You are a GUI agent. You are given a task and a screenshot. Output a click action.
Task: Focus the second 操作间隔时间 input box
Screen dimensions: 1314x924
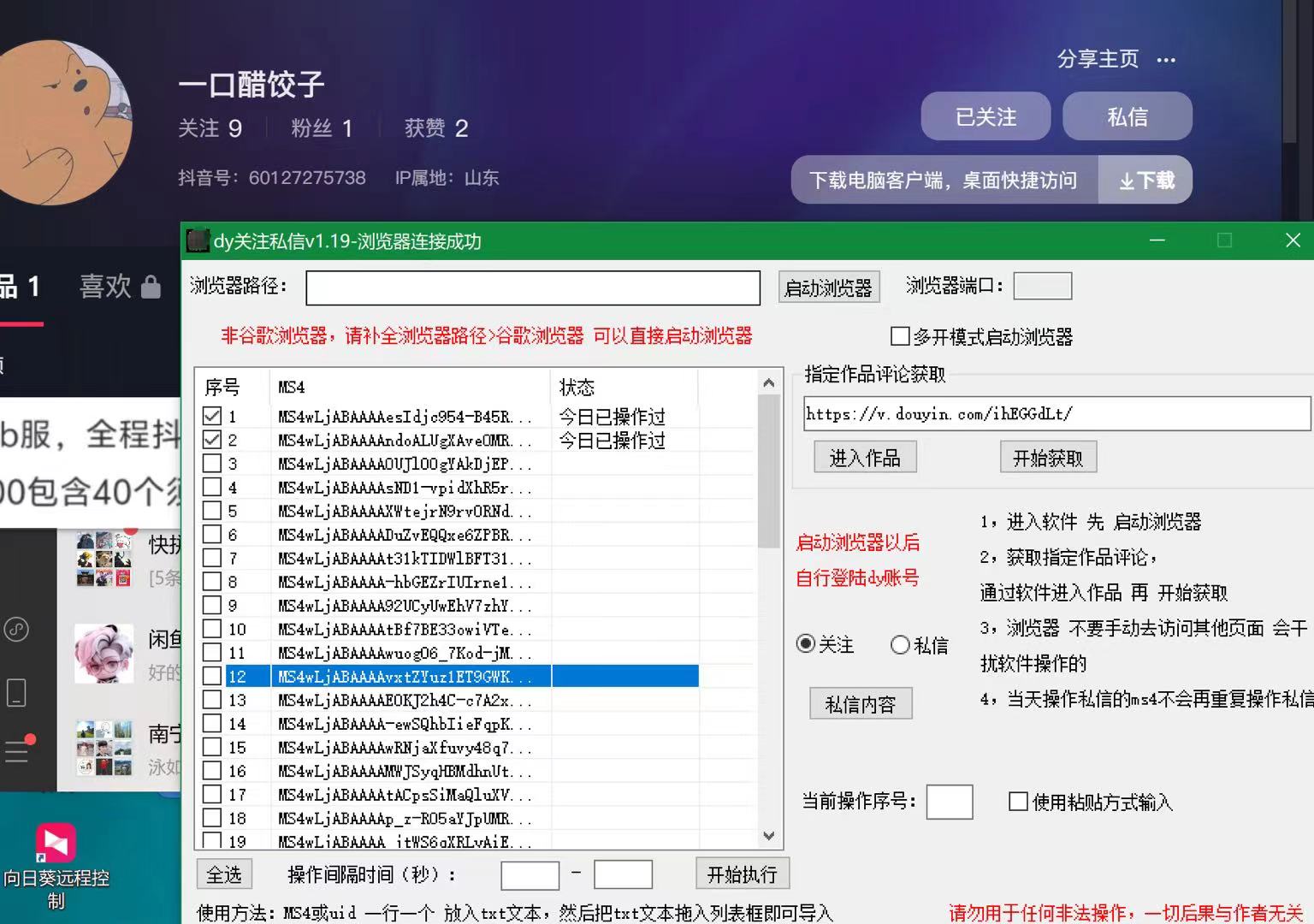point(623,875)
